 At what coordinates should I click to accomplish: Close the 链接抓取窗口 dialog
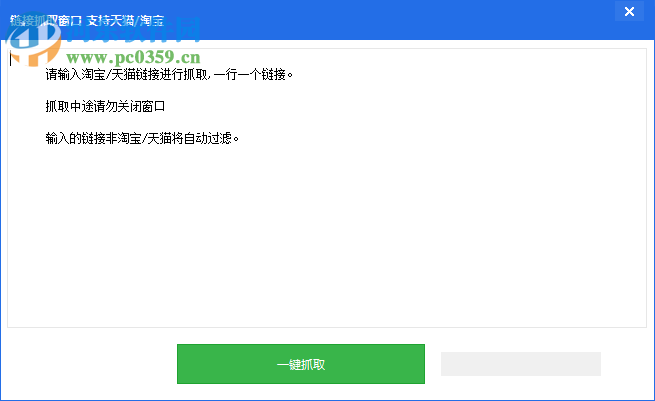click(x=629, y=11)
